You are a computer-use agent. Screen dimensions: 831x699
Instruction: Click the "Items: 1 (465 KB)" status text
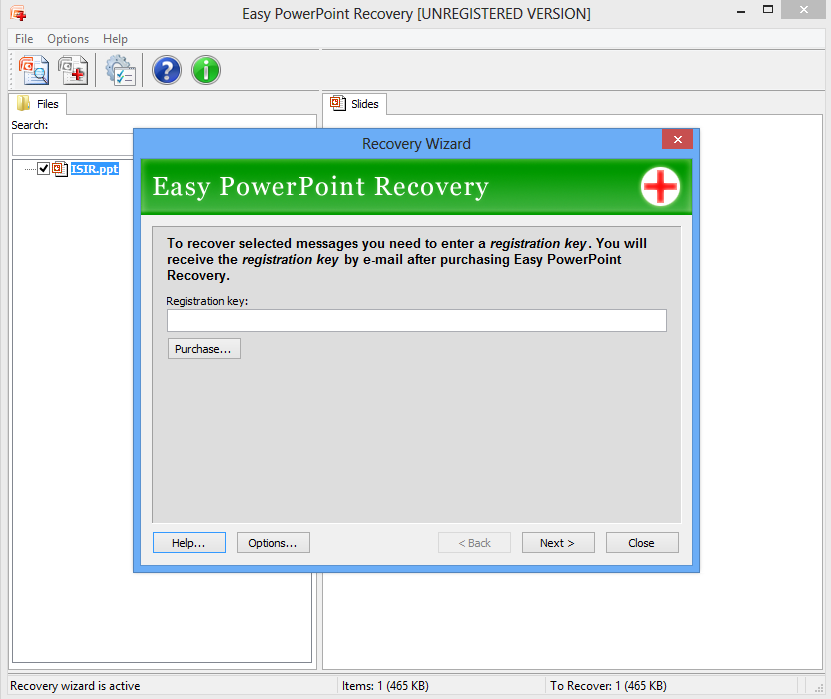(x=385, y=686)
